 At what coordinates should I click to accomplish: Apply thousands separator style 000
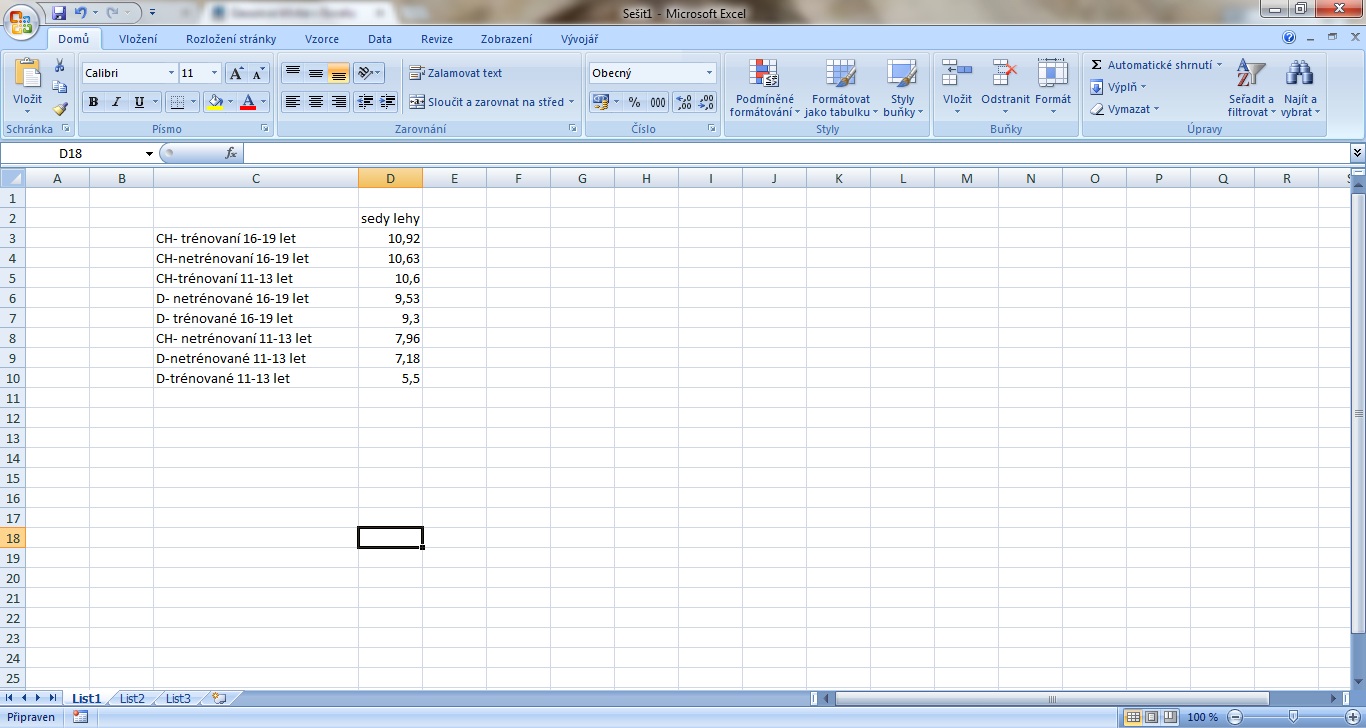(x=657, y=102)
